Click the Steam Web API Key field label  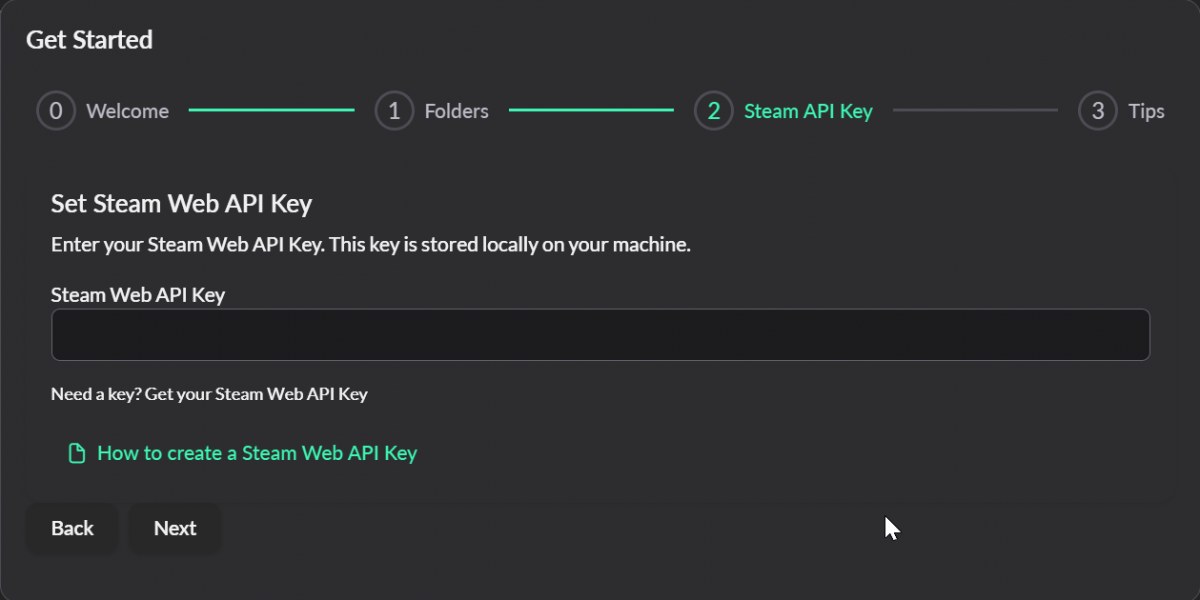[138, 295]
